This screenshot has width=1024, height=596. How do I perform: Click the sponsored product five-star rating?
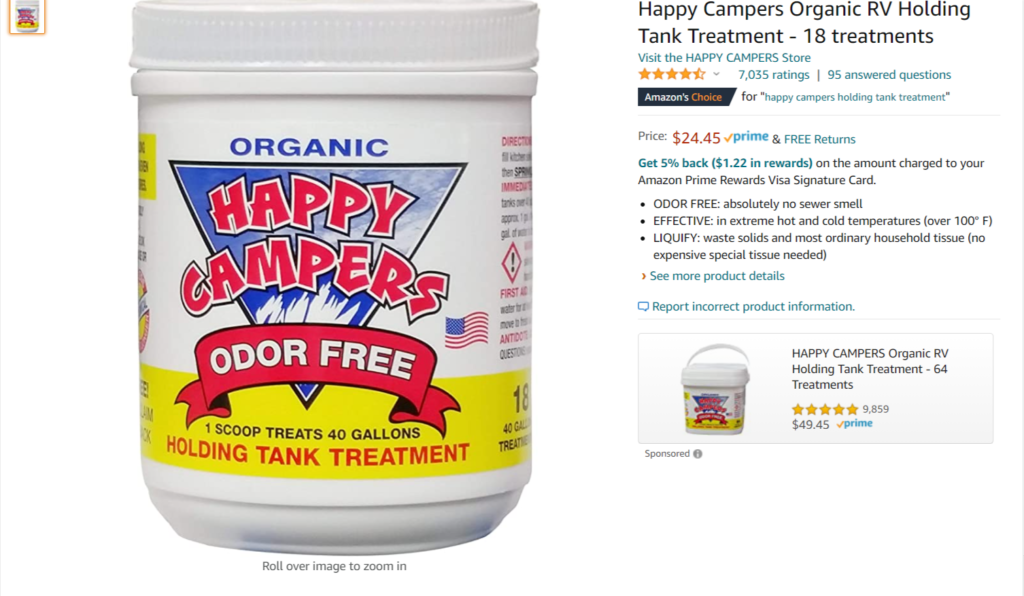(824, 409)
